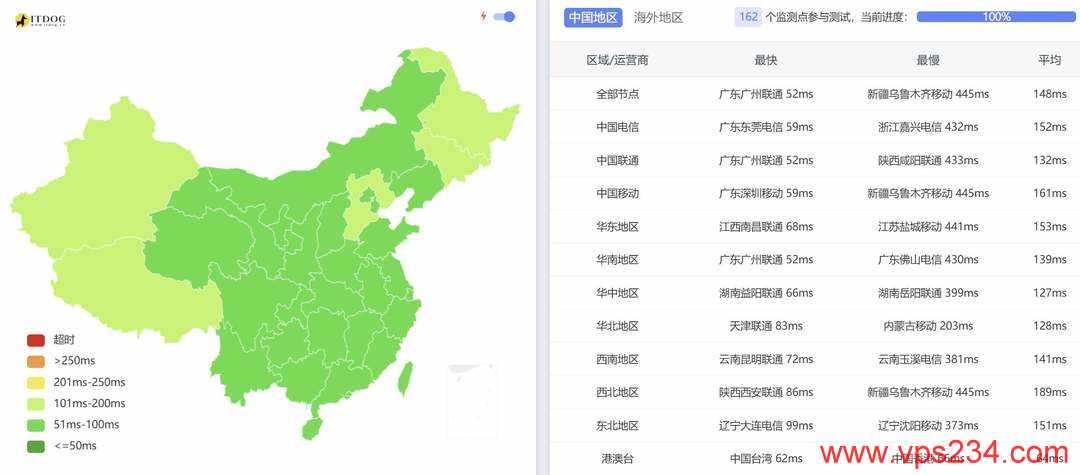This screenshot has height=475, width=1080.
Task: Click the light green 101ms-200ms legend swatch
Action: 36,404
